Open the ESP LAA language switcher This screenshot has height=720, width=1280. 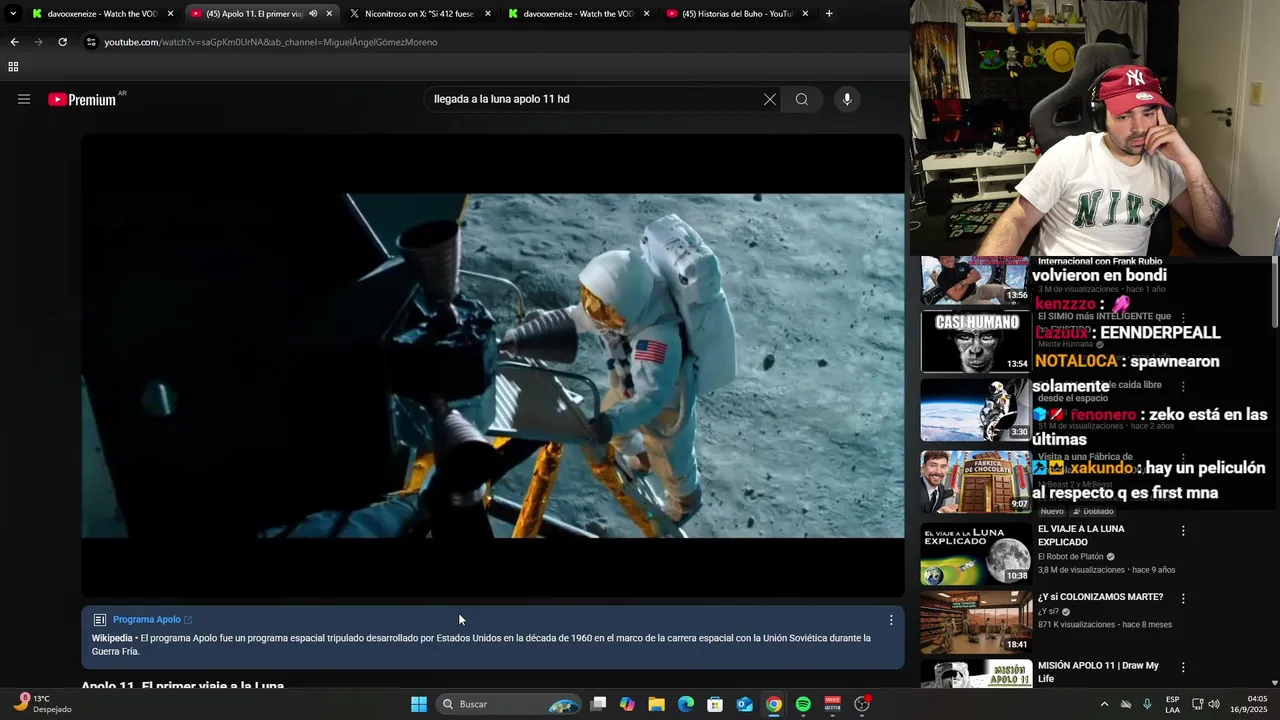[x=1172, y=704]
